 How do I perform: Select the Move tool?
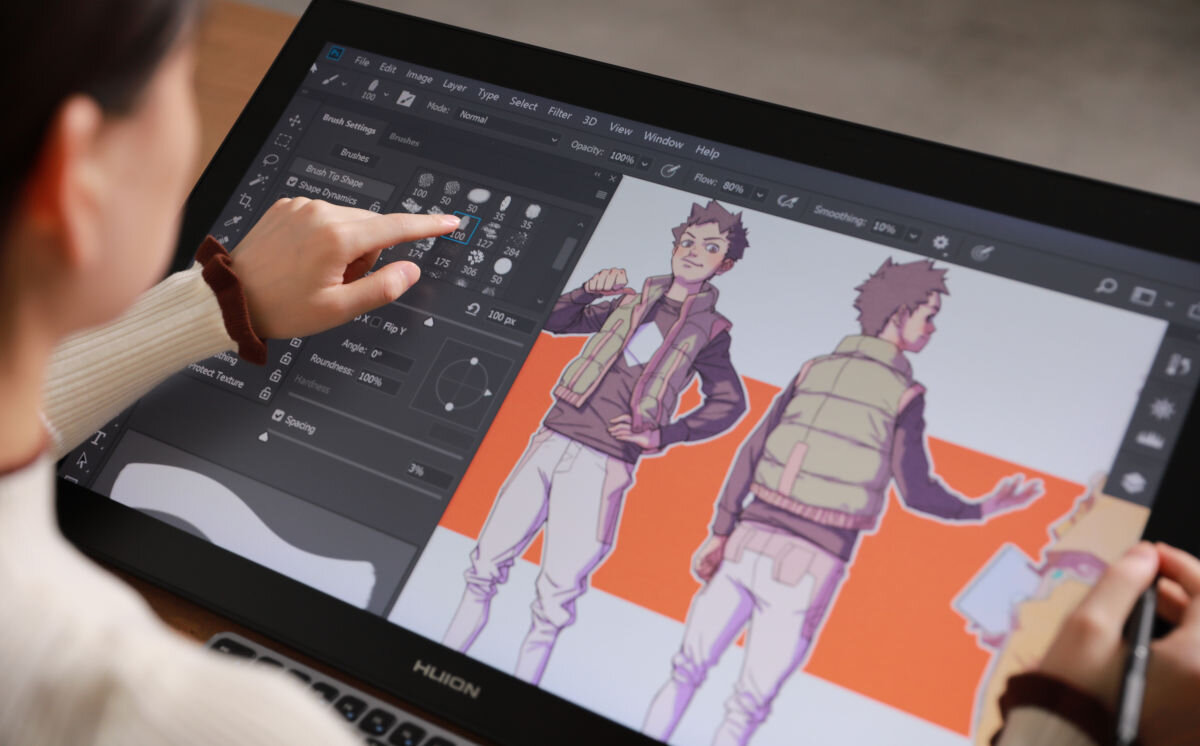[x=294, y=123]
